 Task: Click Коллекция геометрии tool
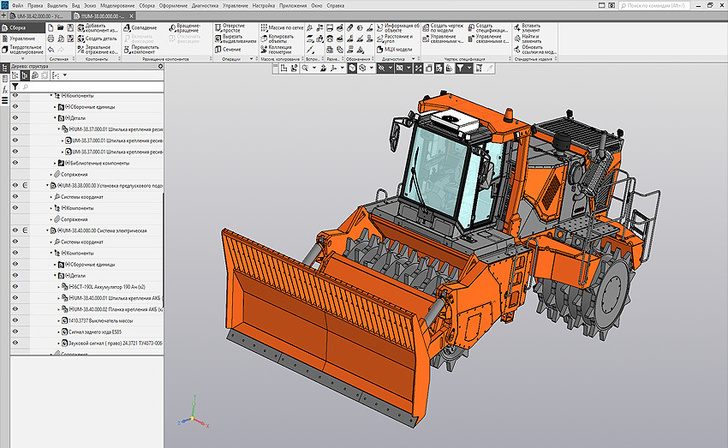click(276, 49)
